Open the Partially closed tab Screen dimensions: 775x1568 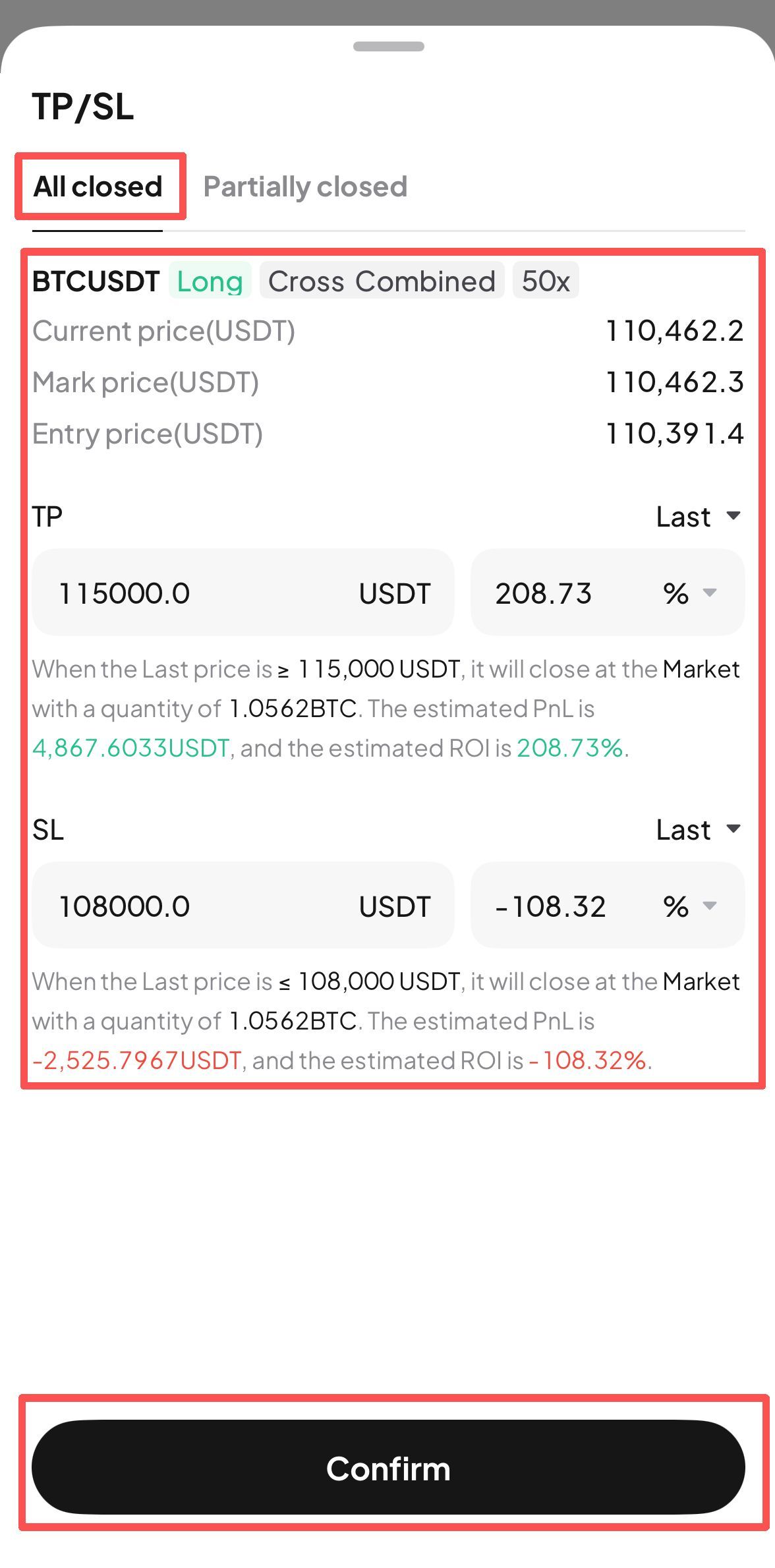(304, 187)
